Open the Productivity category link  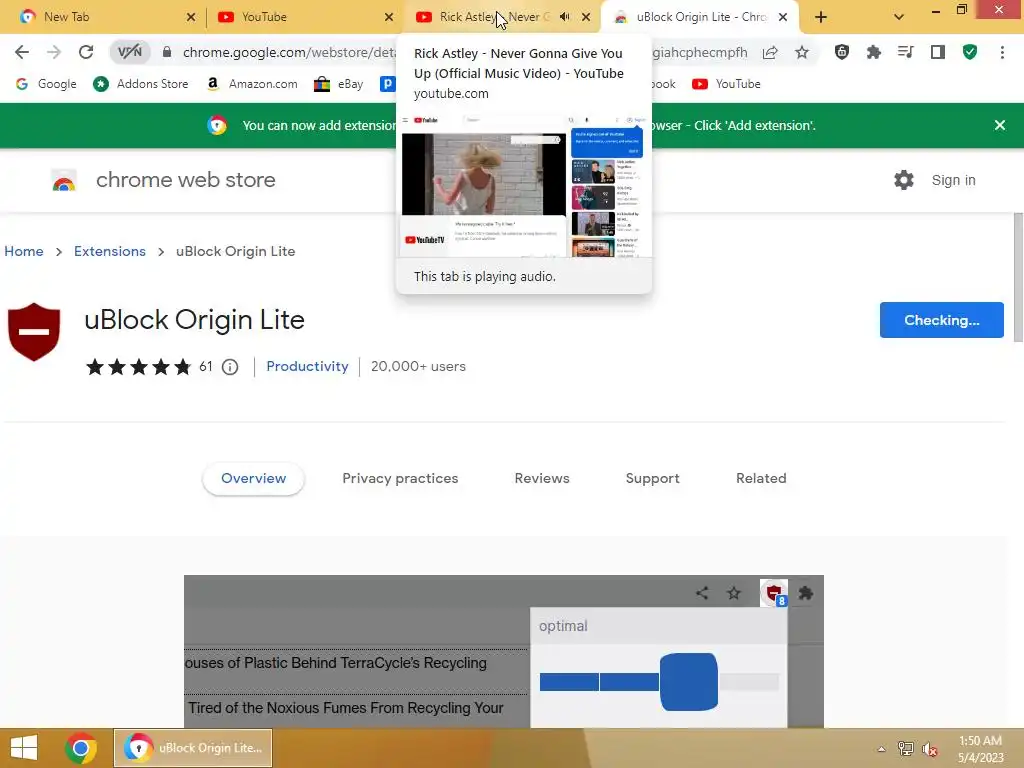click(x=308, y=366)
